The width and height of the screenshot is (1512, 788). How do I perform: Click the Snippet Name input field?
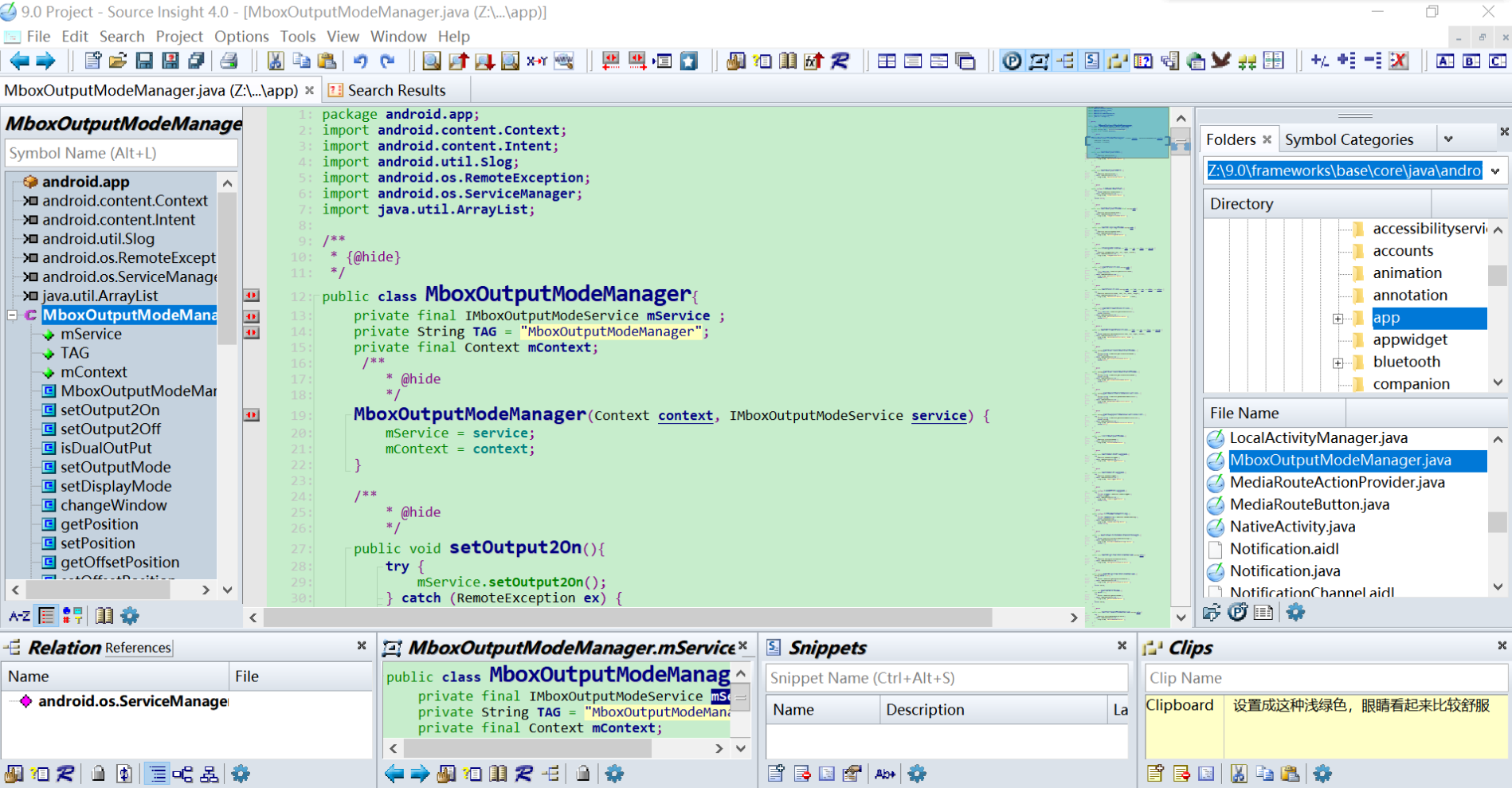point(946,678)
